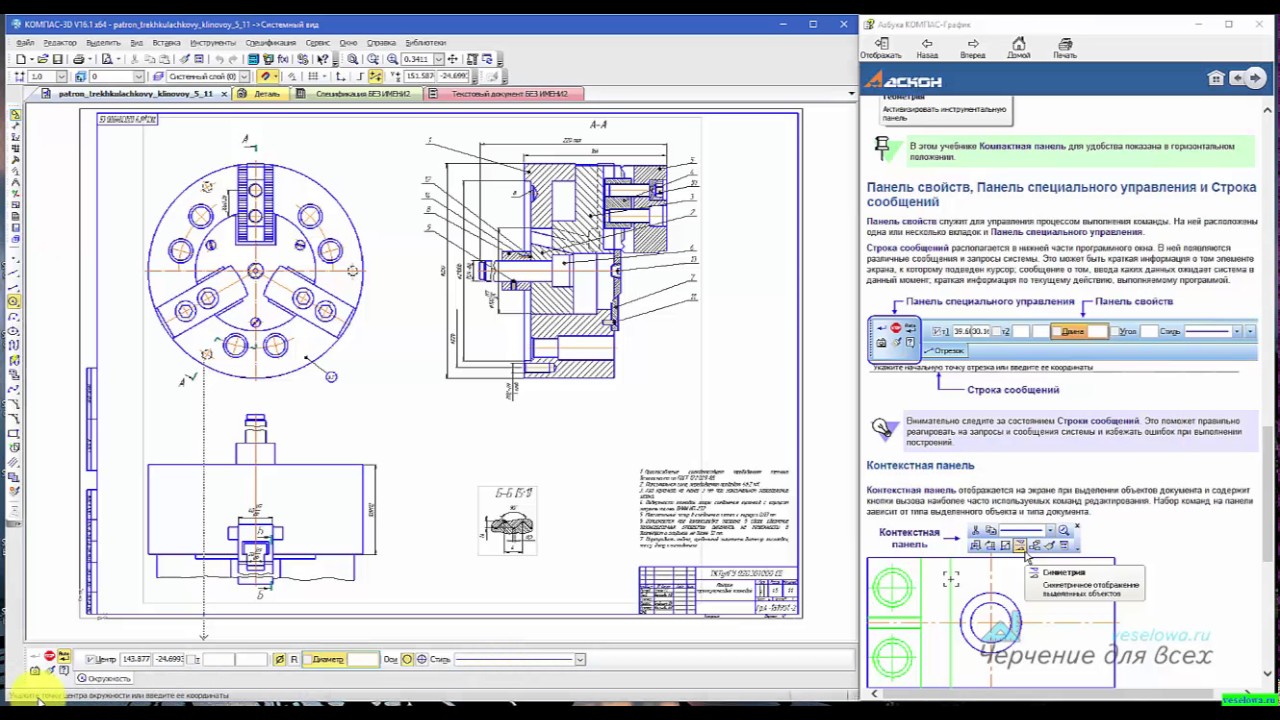
Task: Select radius R input mode button
Action: (x=294, y=659)
